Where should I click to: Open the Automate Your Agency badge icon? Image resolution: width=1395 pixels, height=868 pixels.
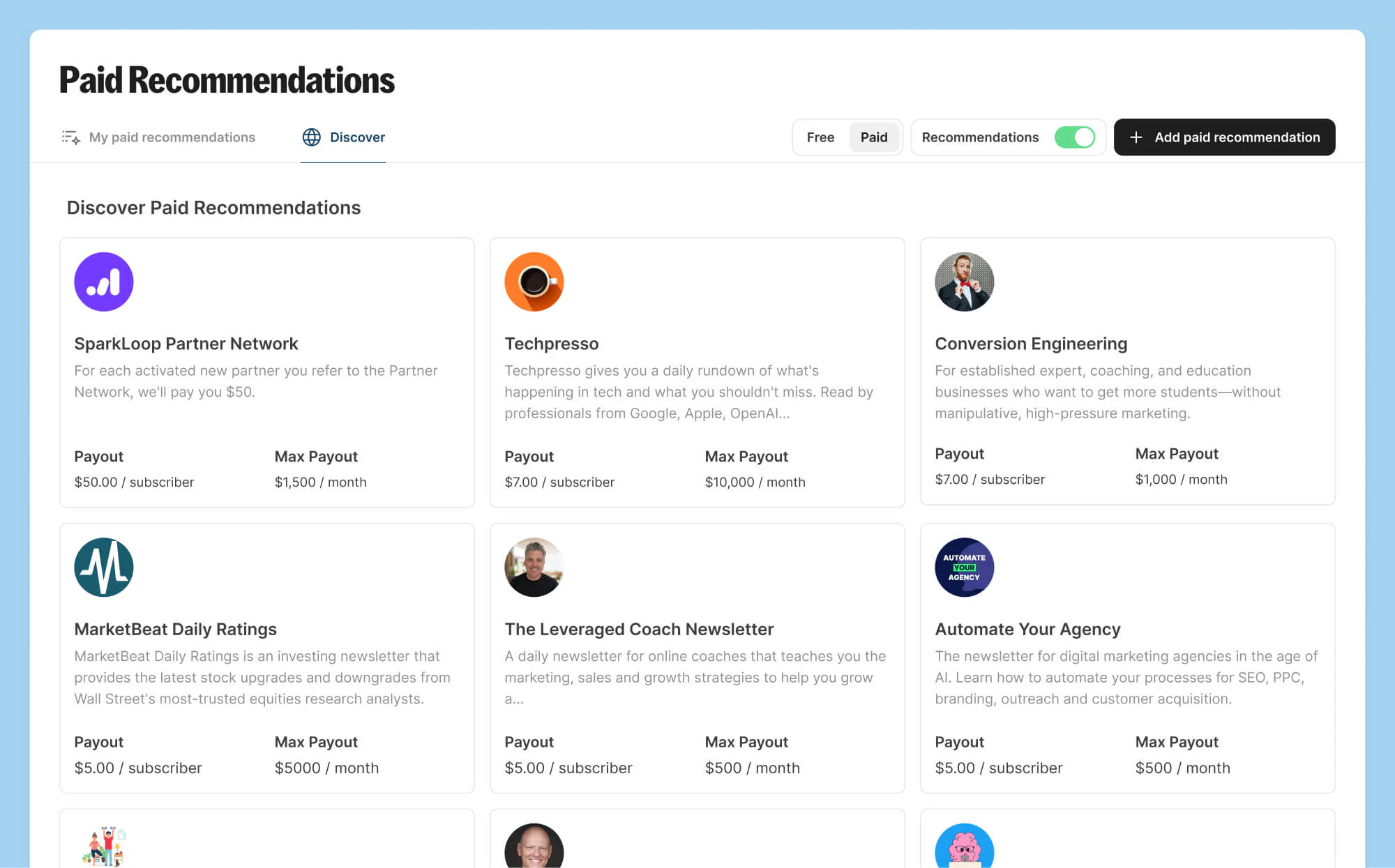[x=964, y=567]
